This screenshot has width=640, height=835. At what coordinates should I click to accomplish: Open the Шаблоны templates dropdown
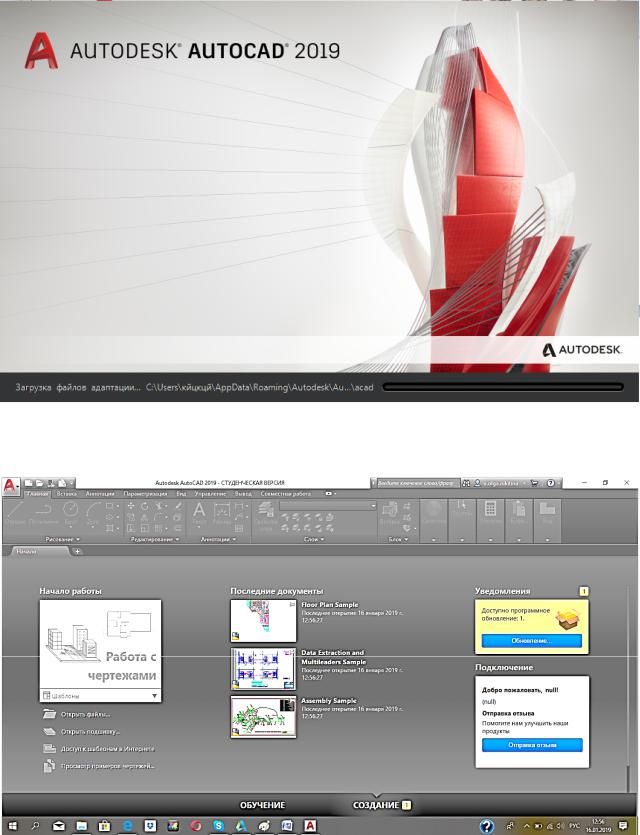pos(101,695)
